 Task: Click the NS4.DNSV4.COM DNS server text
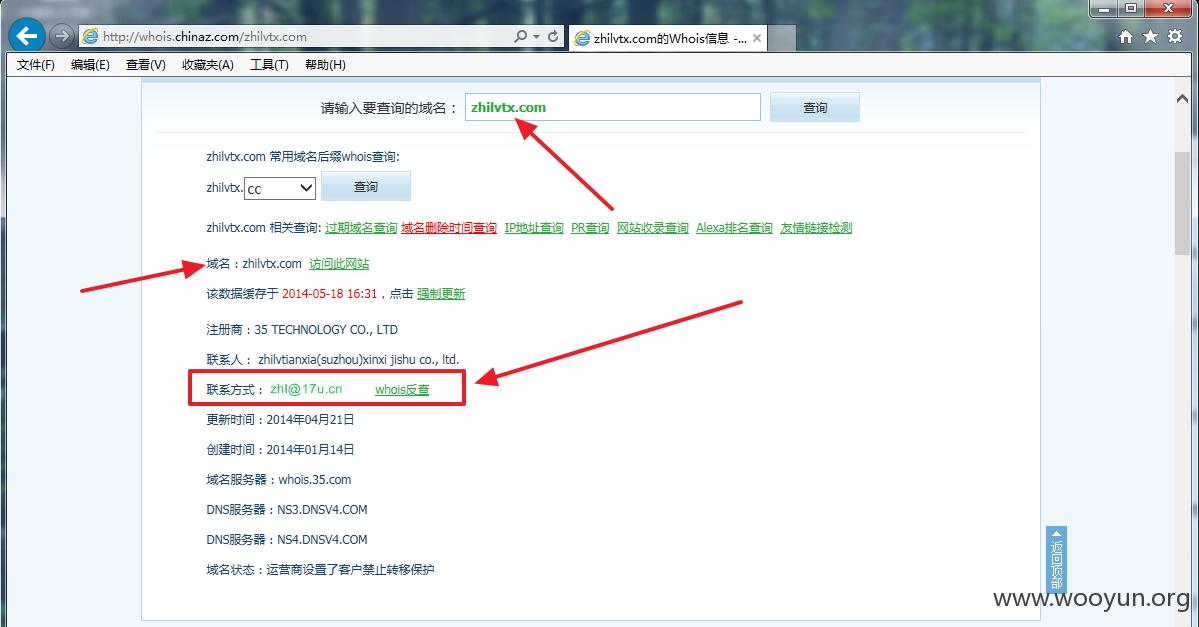coord(322,539)
